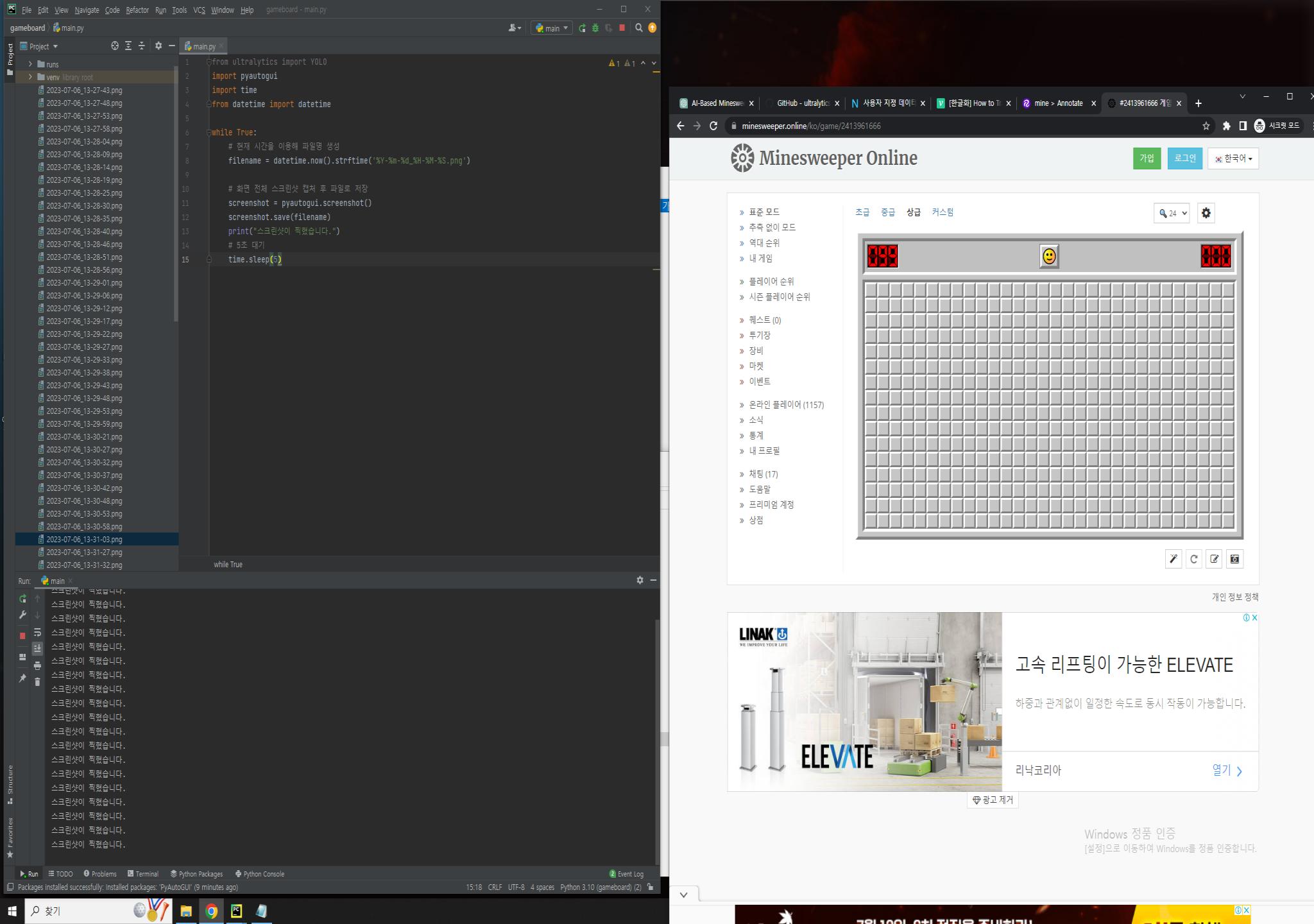
Task: Bookmark this page with the star icon
Action: pyautogui.click(x=1206, y=126)
